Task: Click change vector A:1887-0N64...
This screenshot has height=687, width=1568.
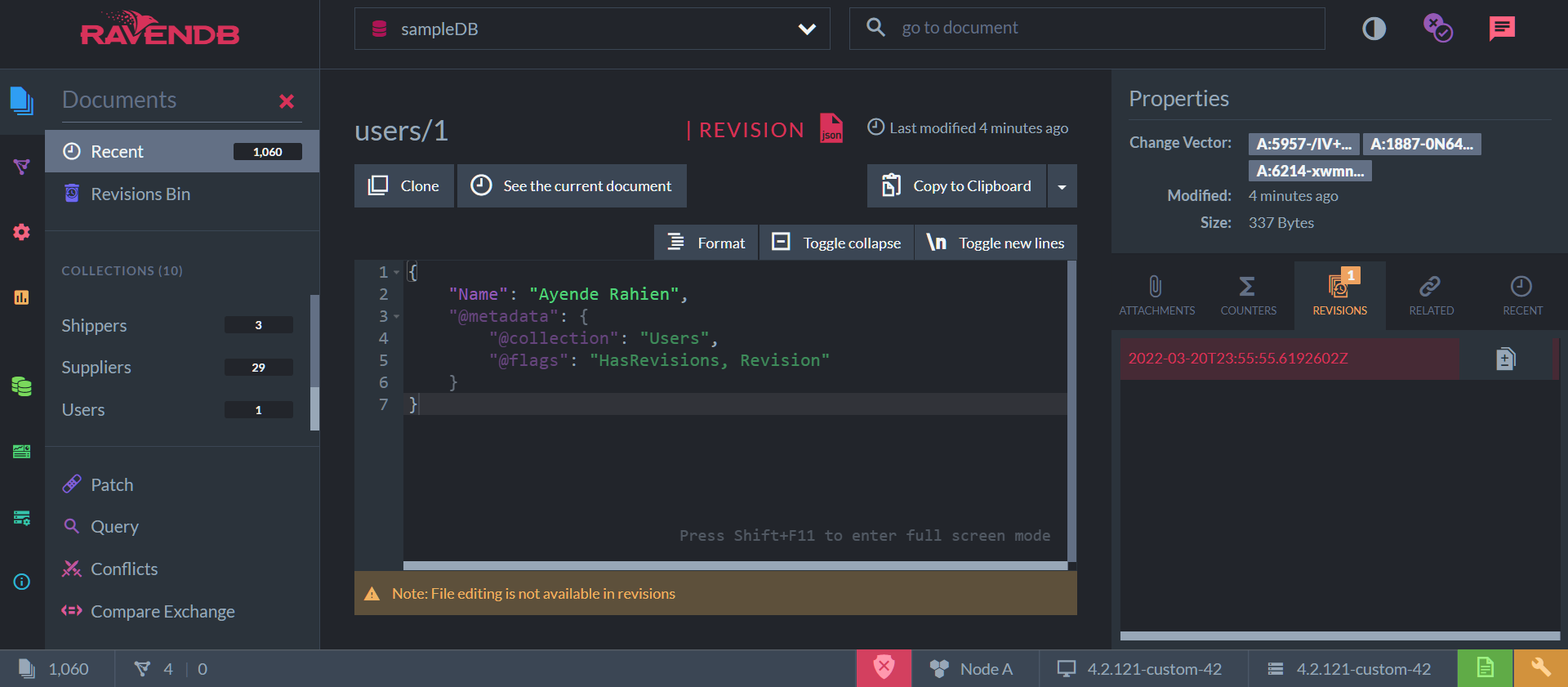Action: tap(1422, 144)
